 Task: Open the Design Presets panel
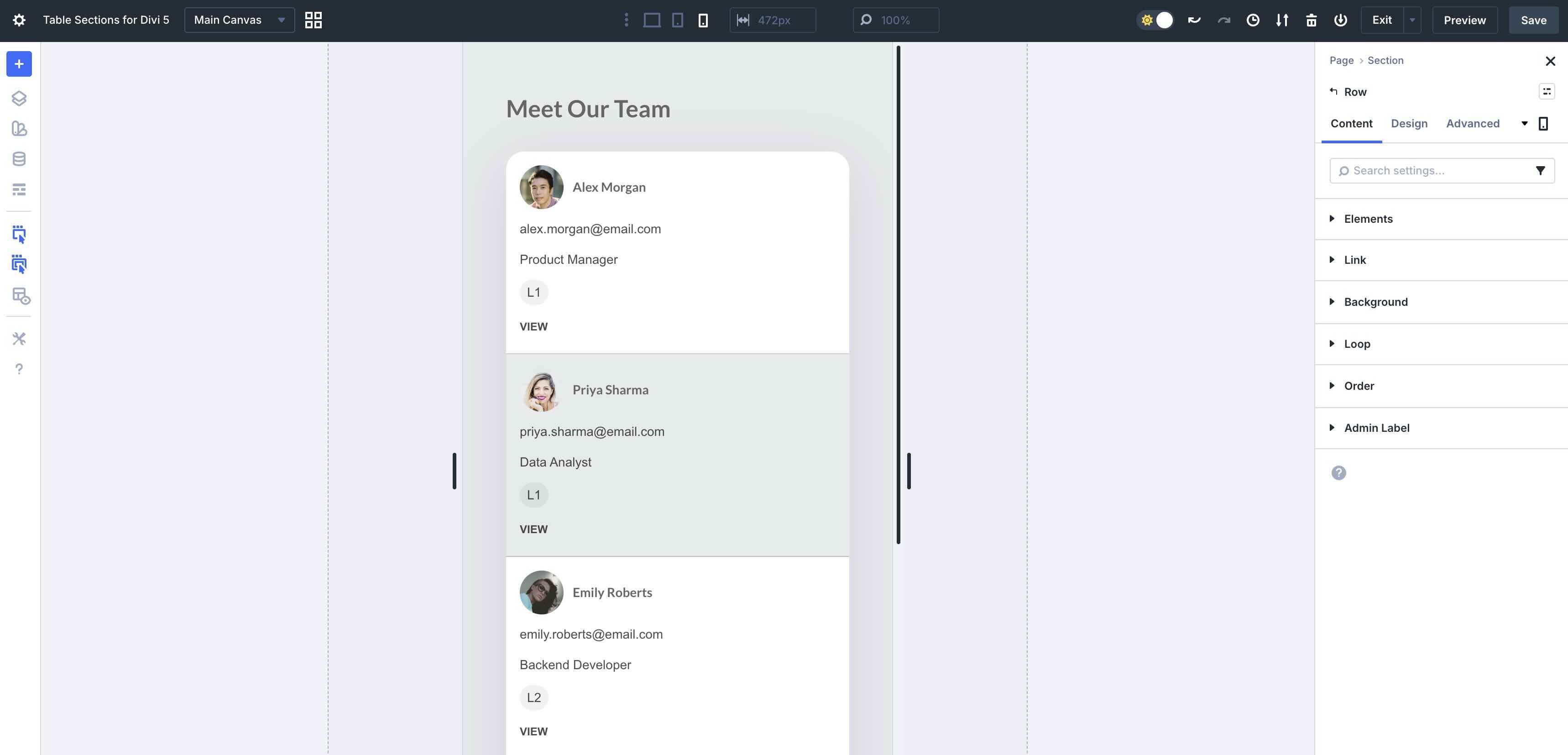(19, 128)
